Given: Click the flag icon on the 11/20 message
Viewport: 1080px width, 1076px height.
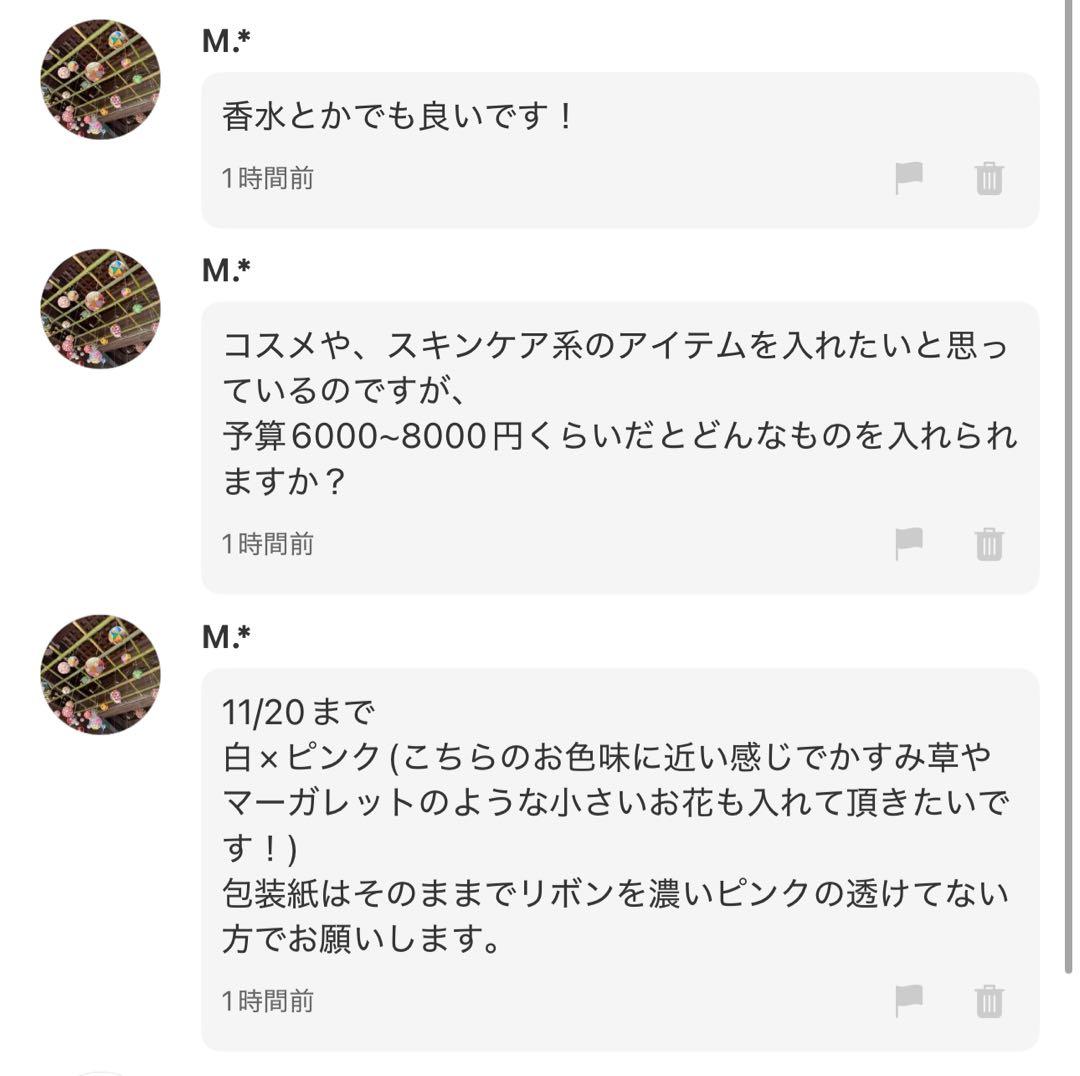Looking at the screenshot, I should click(x=906, y=1002).
